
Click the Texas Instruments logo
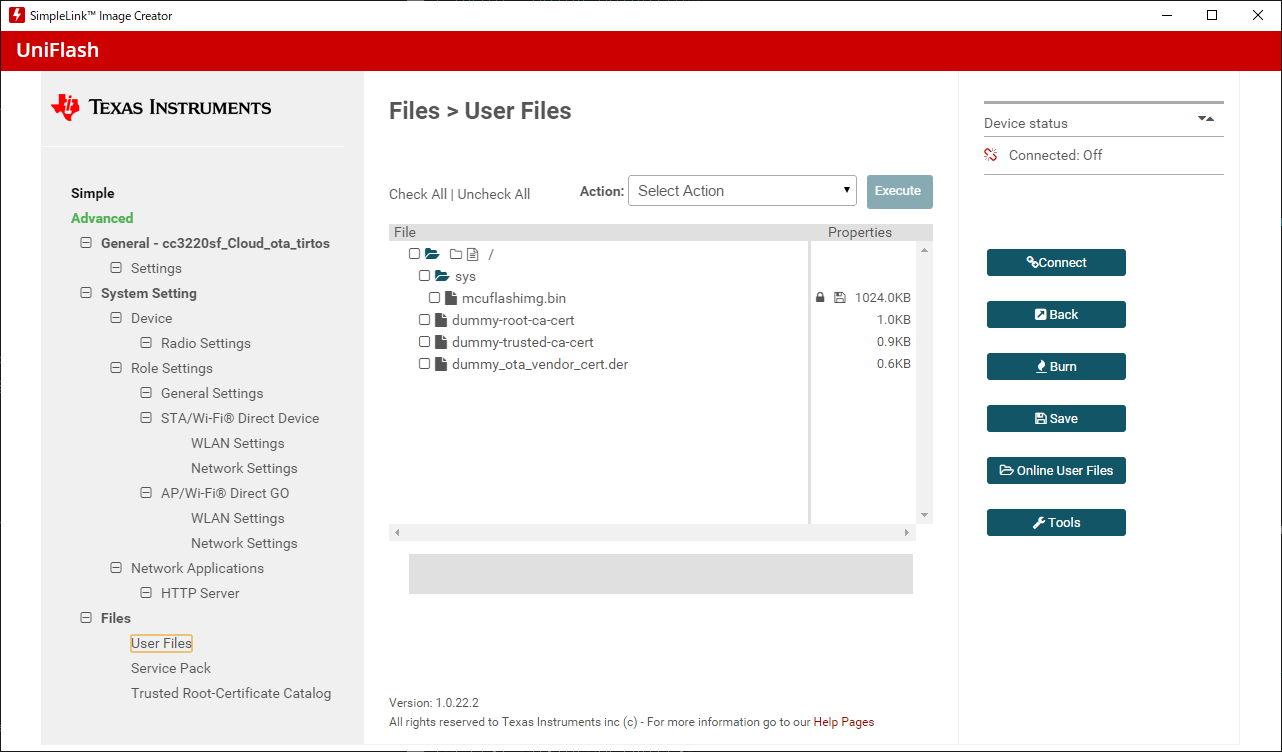pyautogui.click(x=161, y=107)
